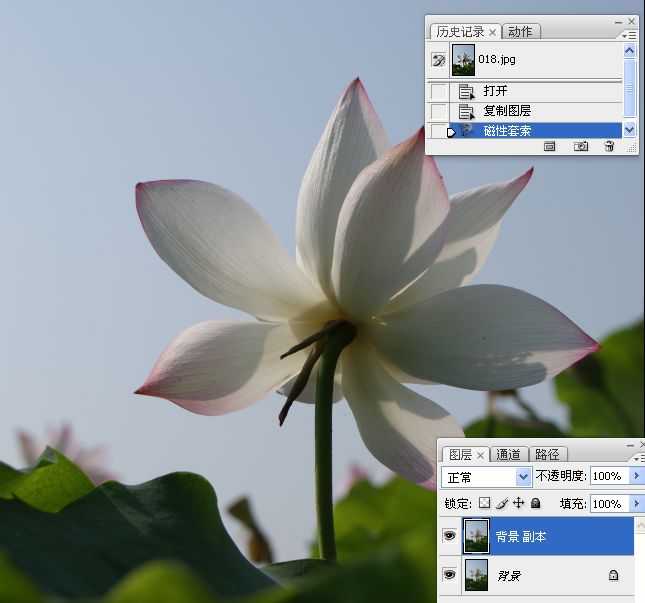
Task: Close the 历史记录 tab with its X
Action: click(492, 32)
